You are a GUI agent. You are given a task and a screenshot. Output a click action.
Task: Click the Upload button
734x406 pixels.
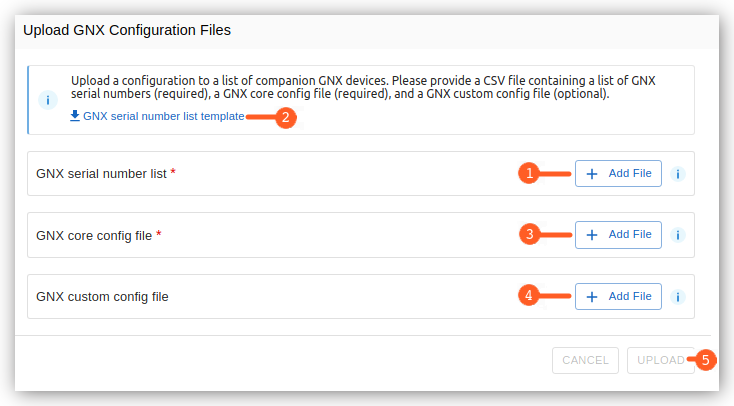coord(661,360)
